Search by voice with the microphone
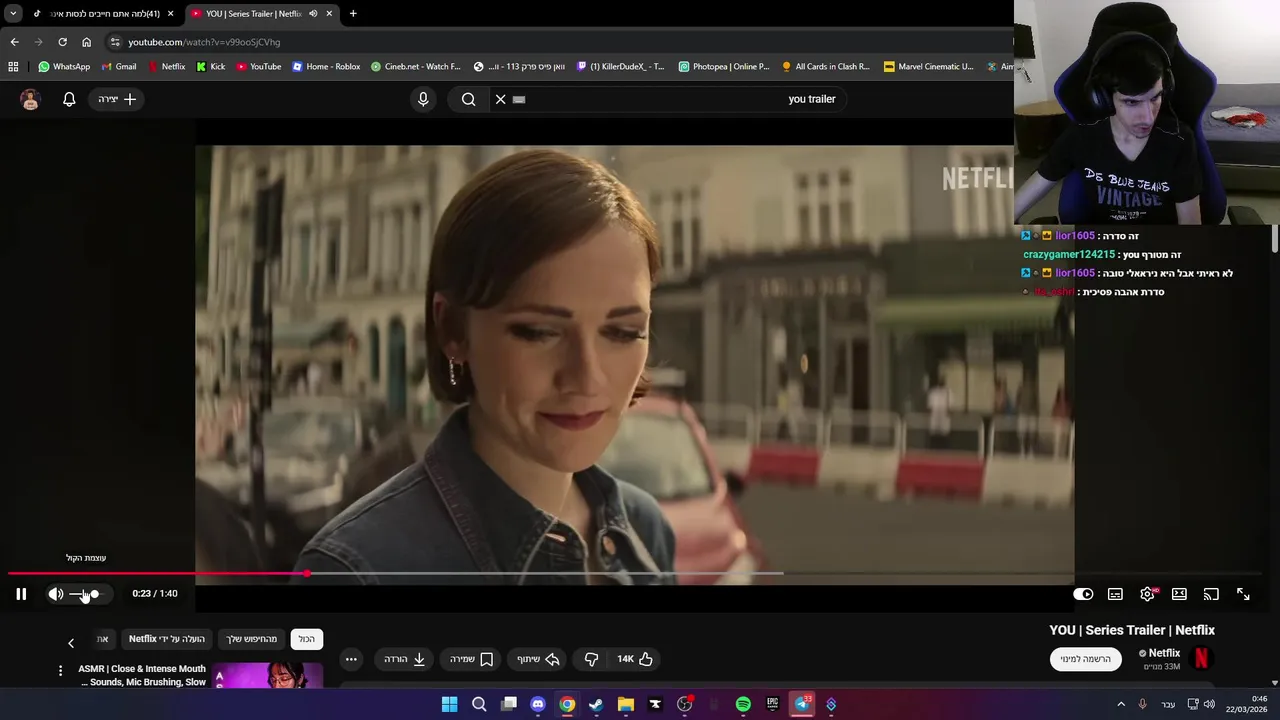1280x720 pixels. [x=423, y=99]
